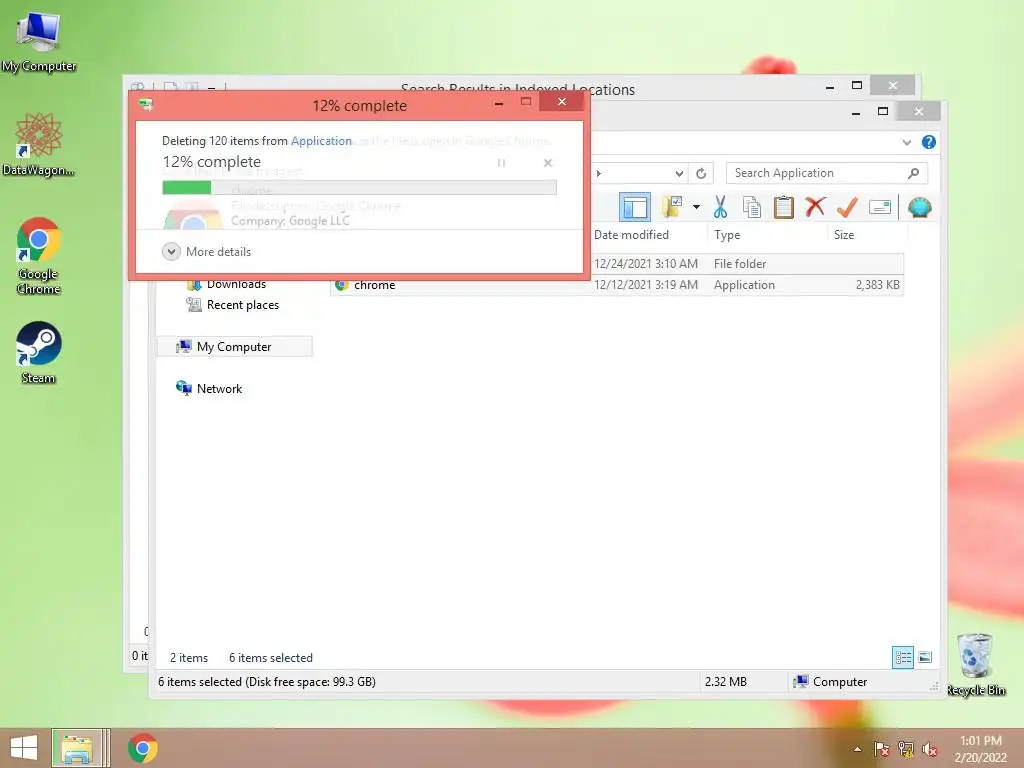The height and width of the screenshot is (768, 1024).
Task: Click the orange checkmark Properties icon
Action: (847, 208)
